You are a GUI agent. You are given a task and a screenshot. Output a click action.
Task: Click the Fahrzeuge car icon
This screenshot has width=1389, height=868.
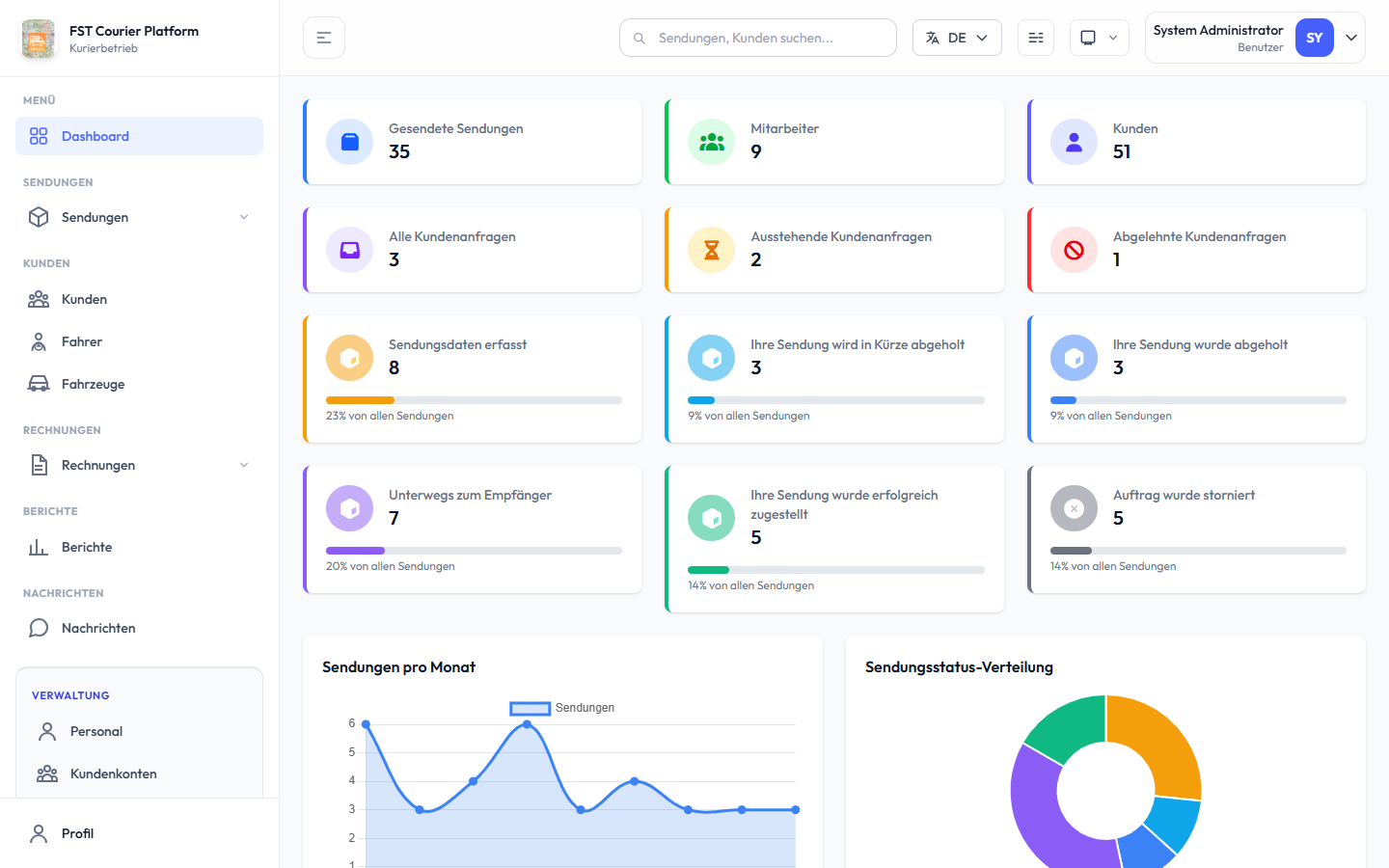point(39,384)
